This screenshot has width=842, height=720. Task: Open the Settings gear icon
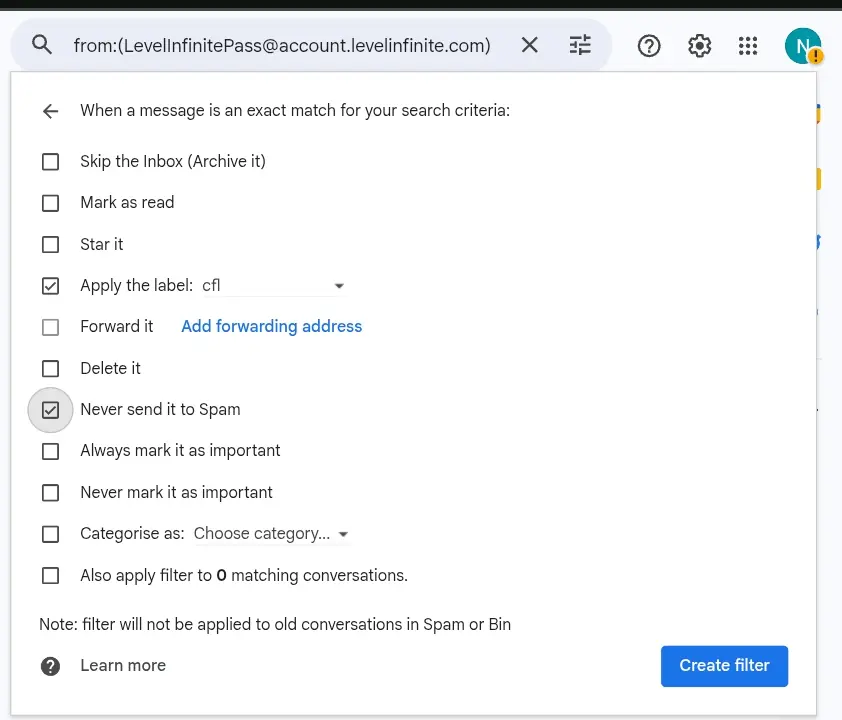tap(699, 46)
